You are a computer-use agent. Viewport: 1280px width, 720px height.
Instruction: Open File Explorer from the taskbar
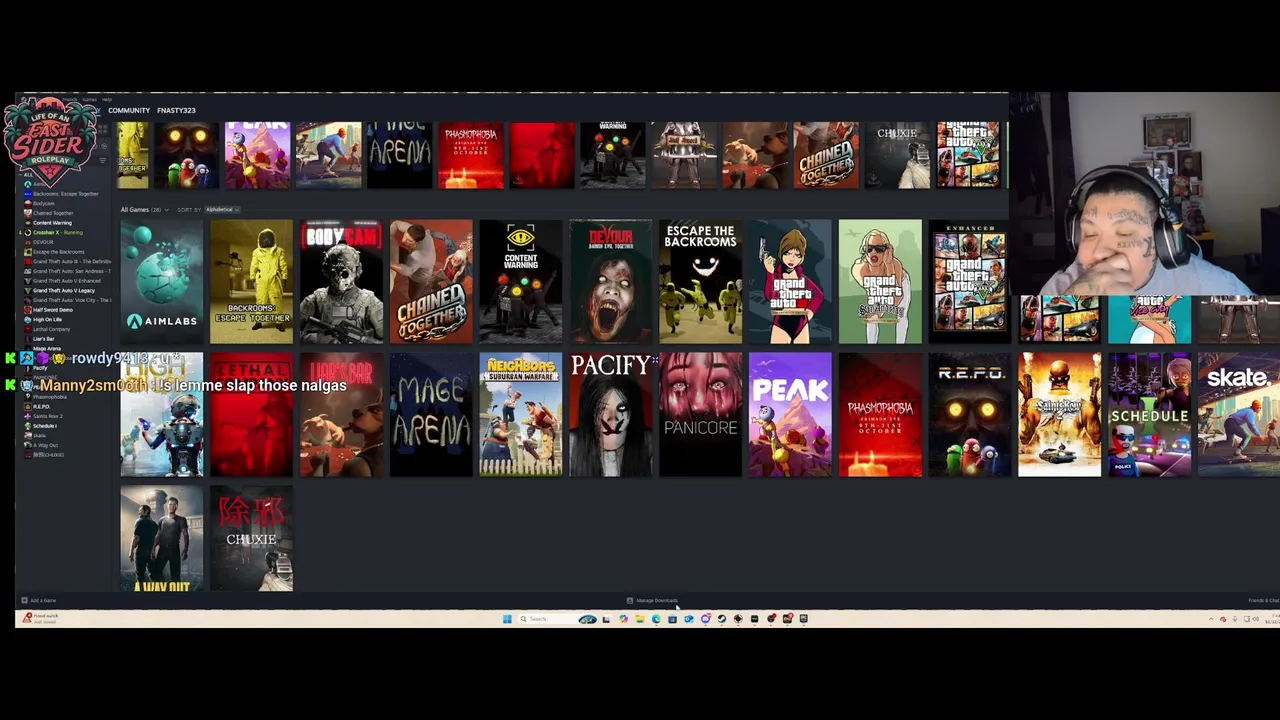(640, 619)
